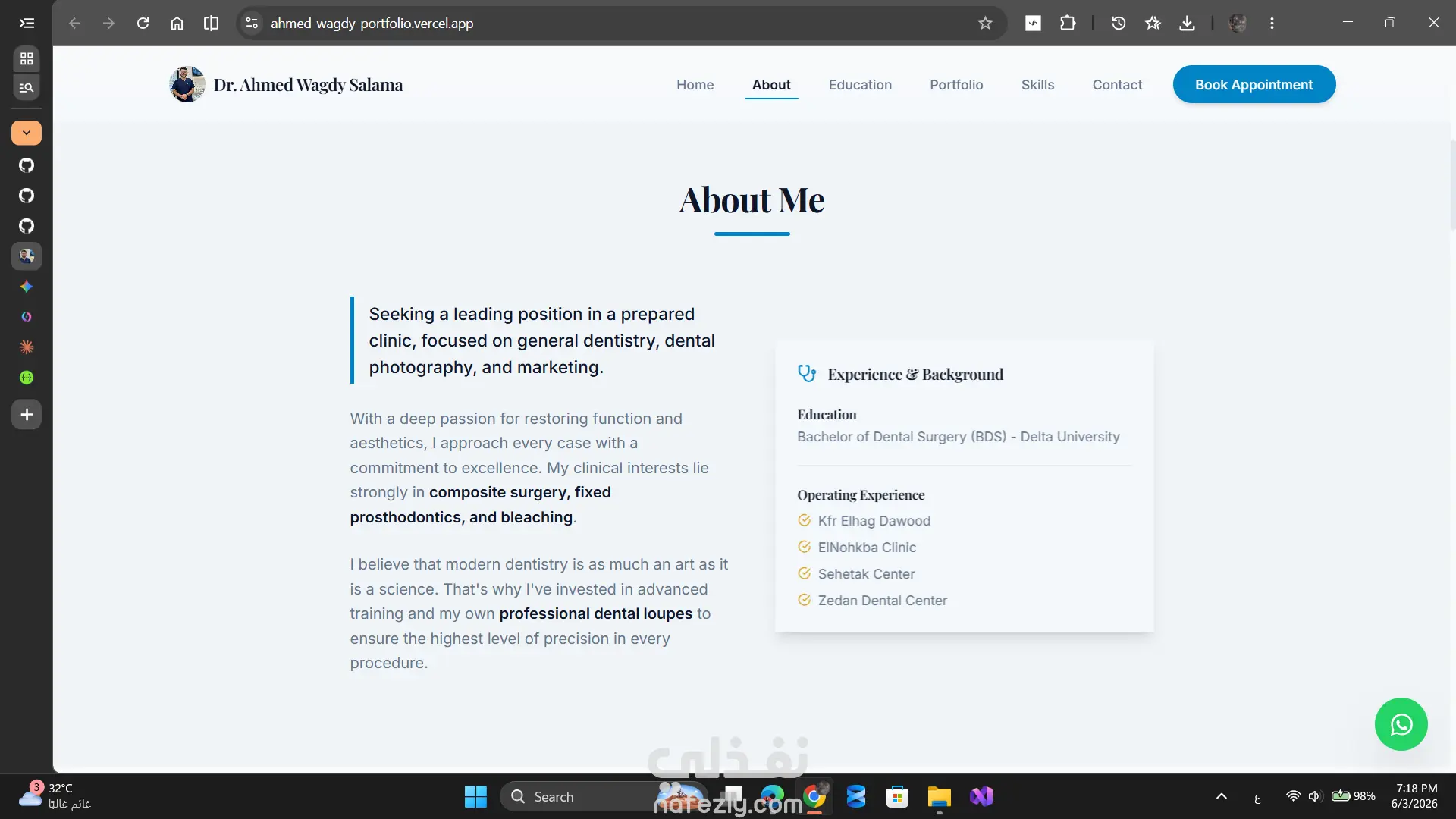
Task: Click the "Experience & Background" card title
Action: (915, 375)
